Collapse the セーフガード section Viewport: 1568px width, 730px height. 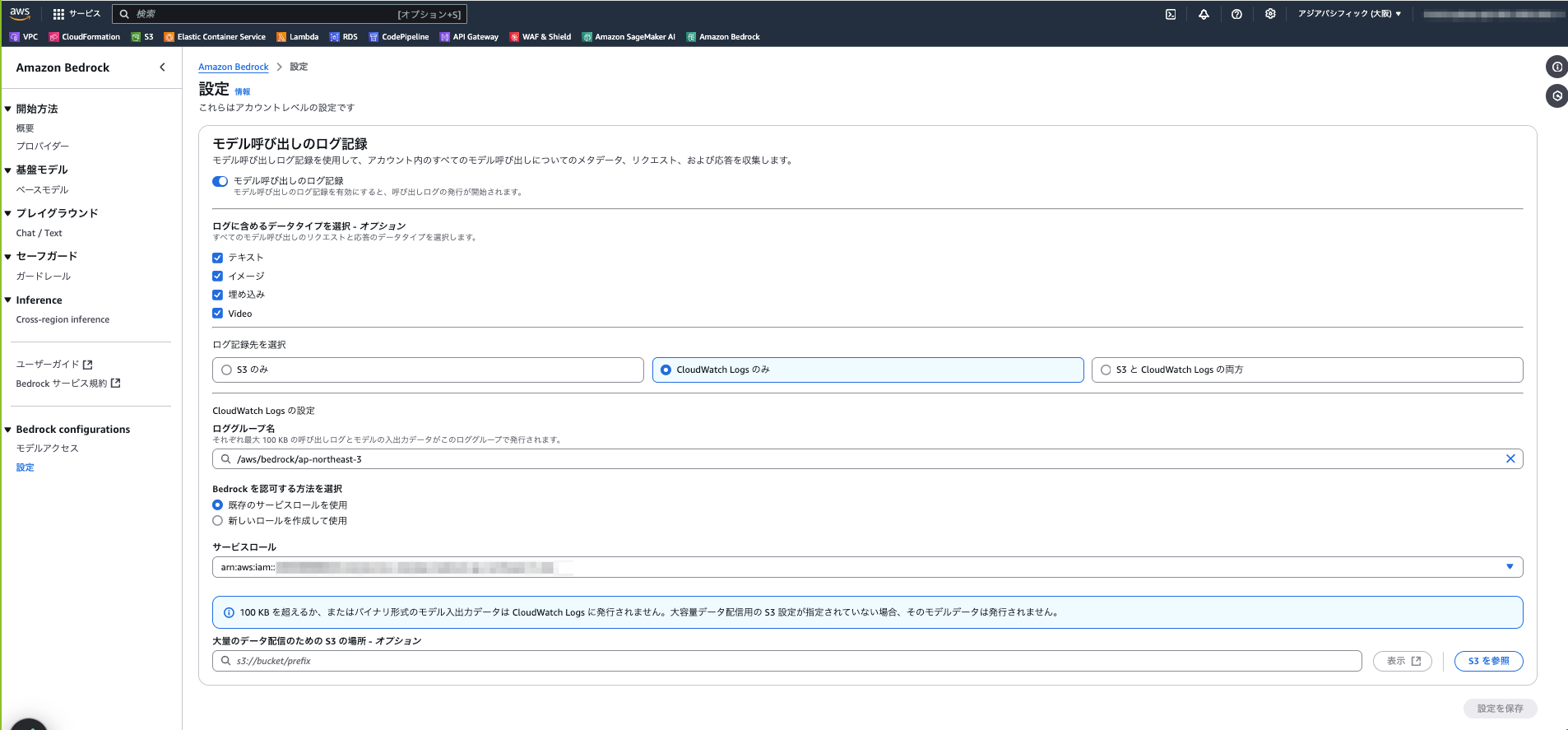click(x=7, y=257)
